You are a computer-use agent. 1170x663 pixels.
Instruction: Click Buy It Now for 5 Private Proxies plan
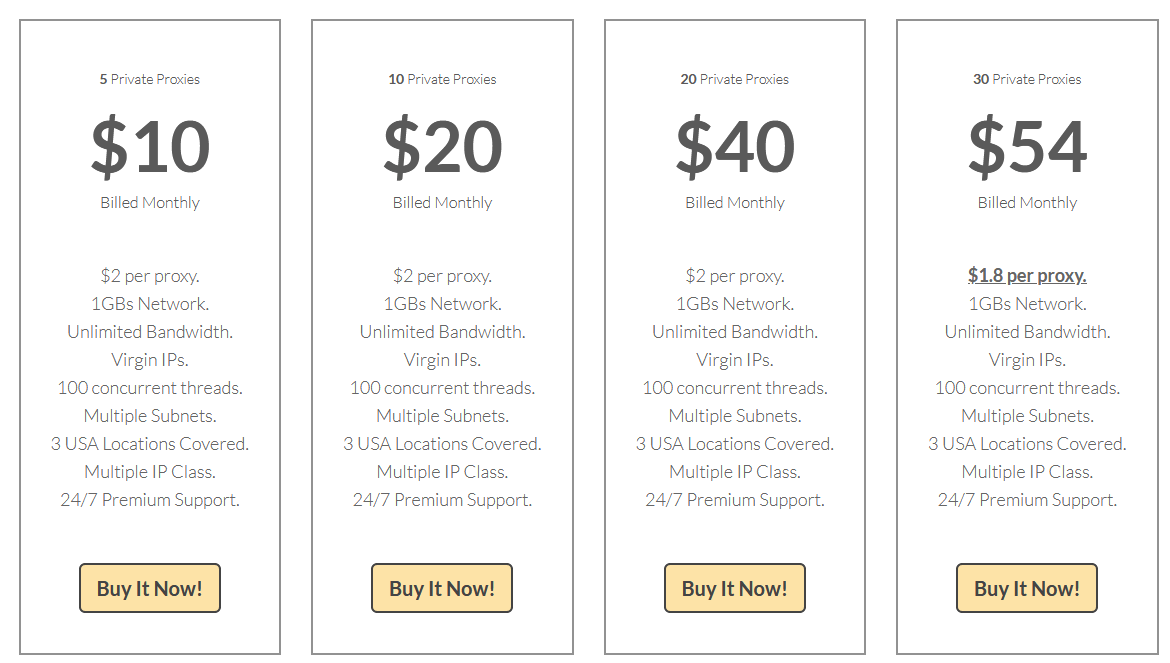149,588
